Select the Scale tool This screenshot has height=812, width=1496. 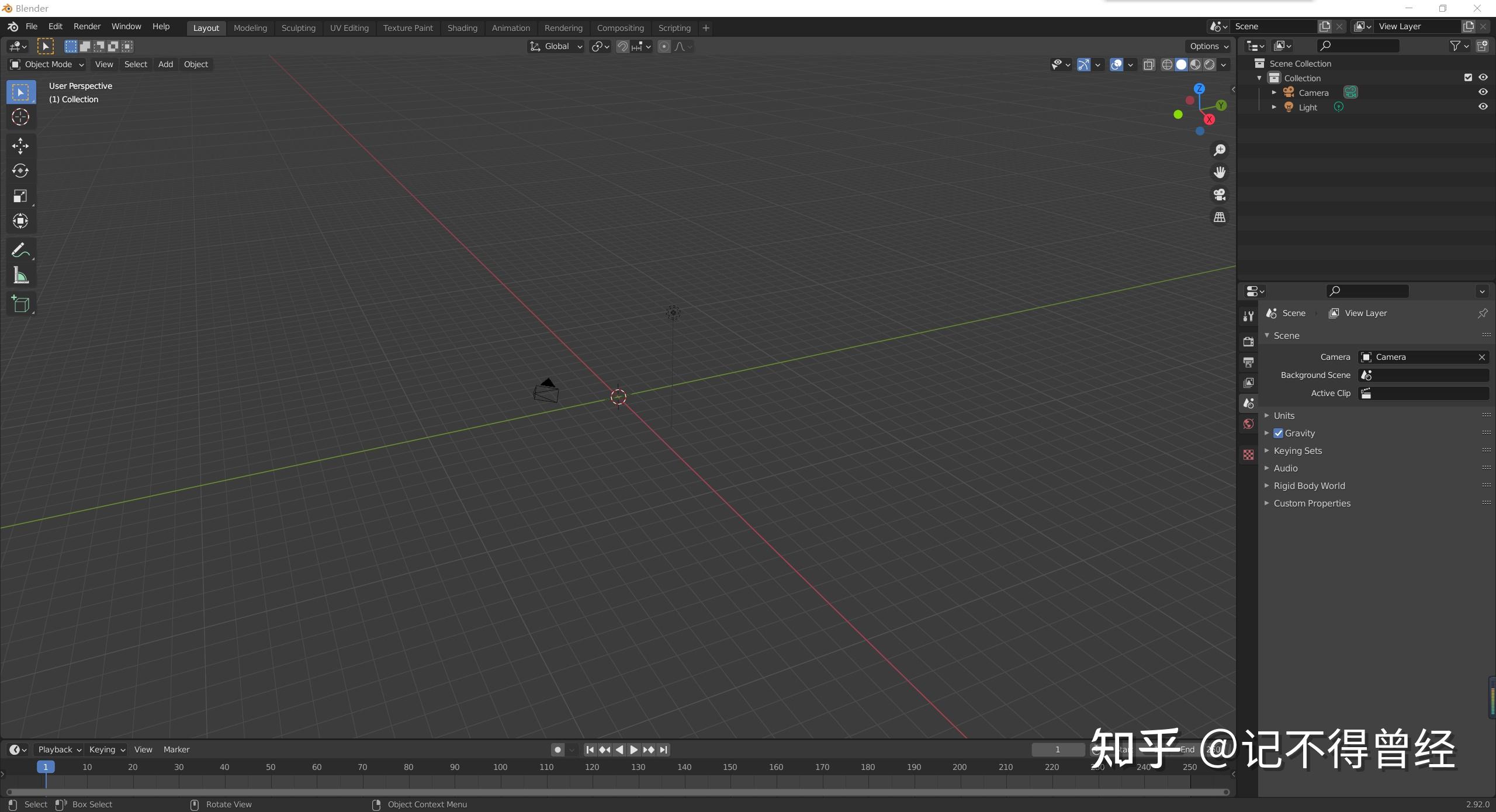tap(20, 196)
